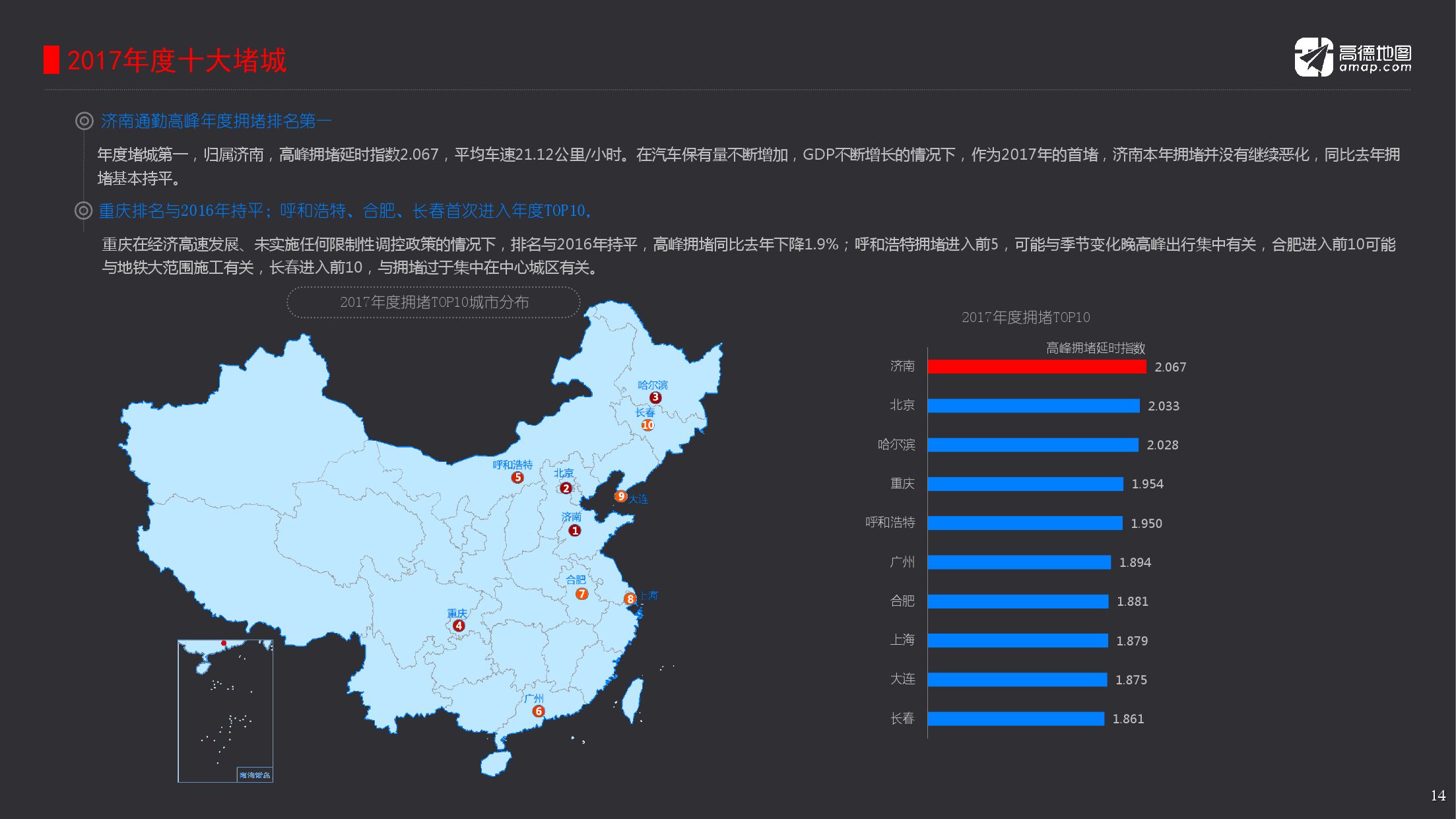Click the 高峰拥堵延时指数 chart legend text
This screenshot has width=1456, height=819.
pos(1095,348)
